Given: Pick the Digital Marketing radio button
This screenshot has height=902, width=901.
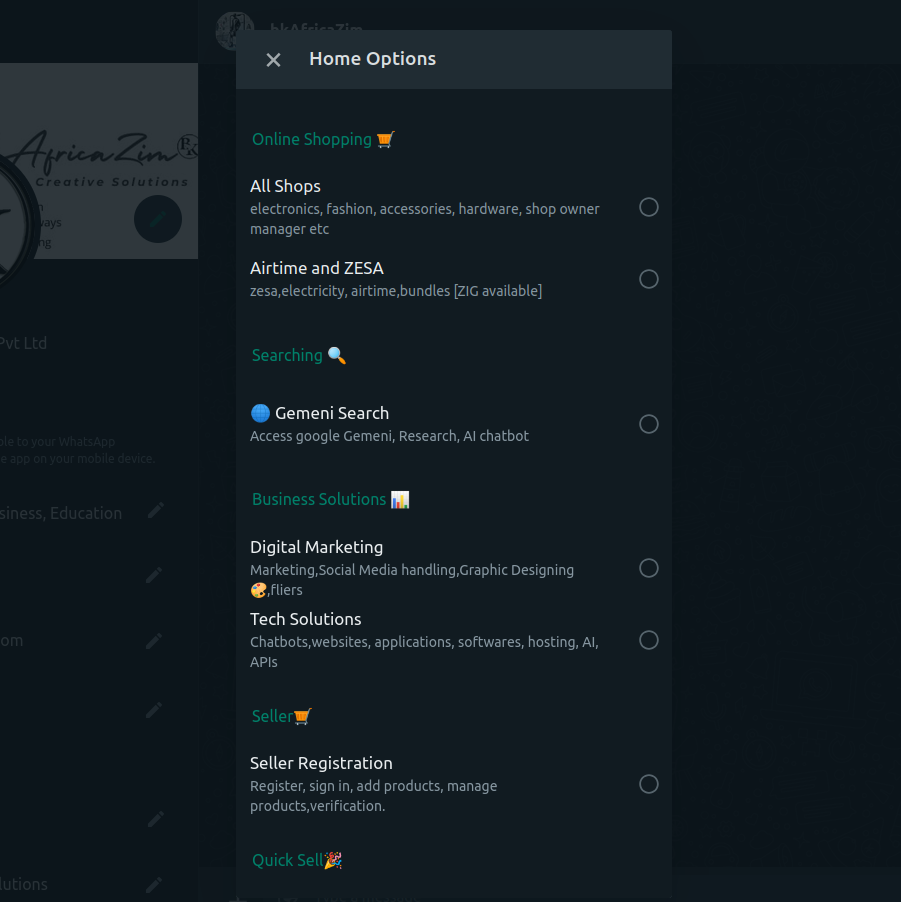Looking at the screenshot, I should (x=649, y=568).
